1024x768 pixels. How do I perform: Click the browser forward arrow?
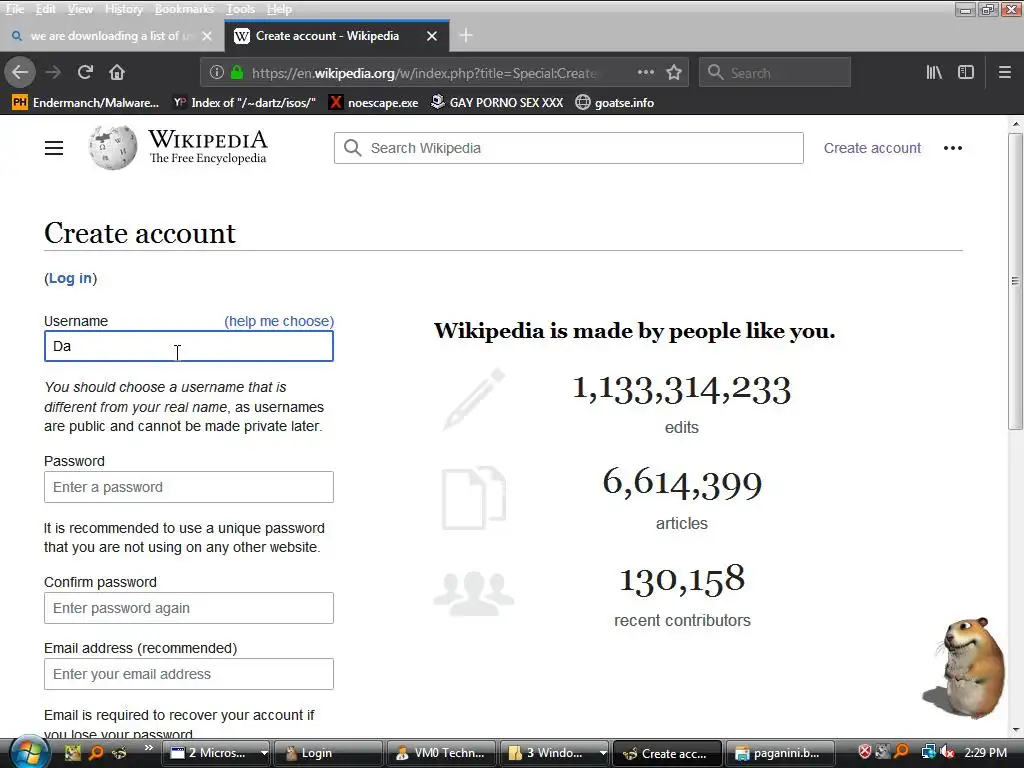[x=53, y=72]
